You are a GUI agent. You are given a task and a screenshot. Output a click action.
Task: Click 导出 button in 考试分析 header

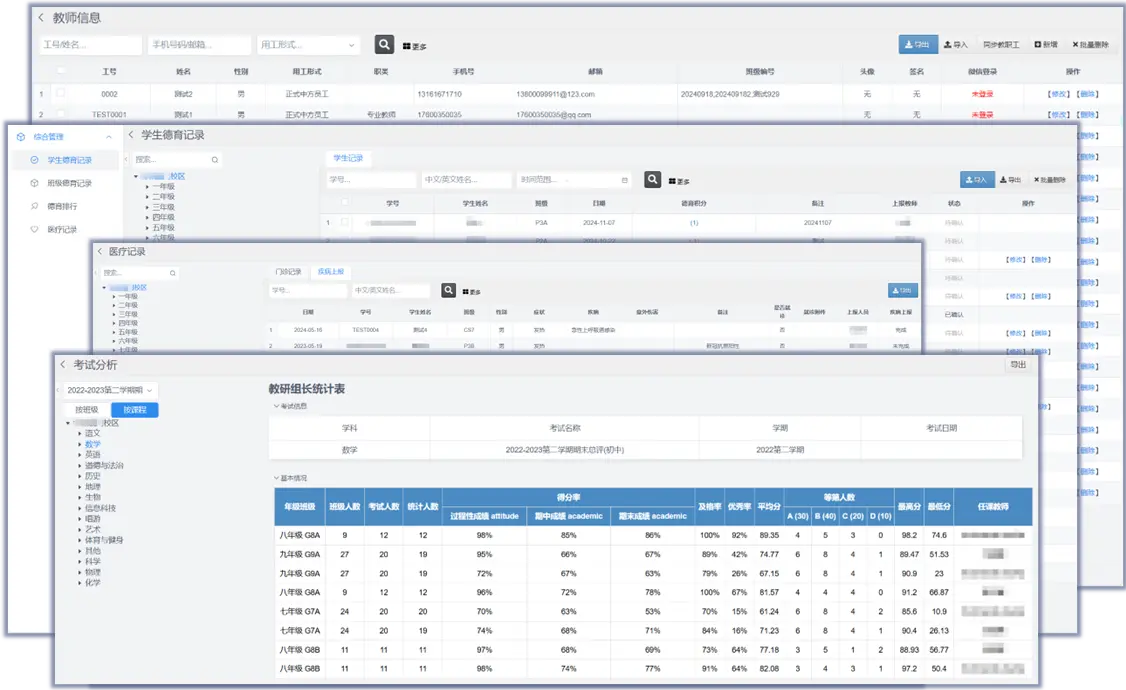1018,365
